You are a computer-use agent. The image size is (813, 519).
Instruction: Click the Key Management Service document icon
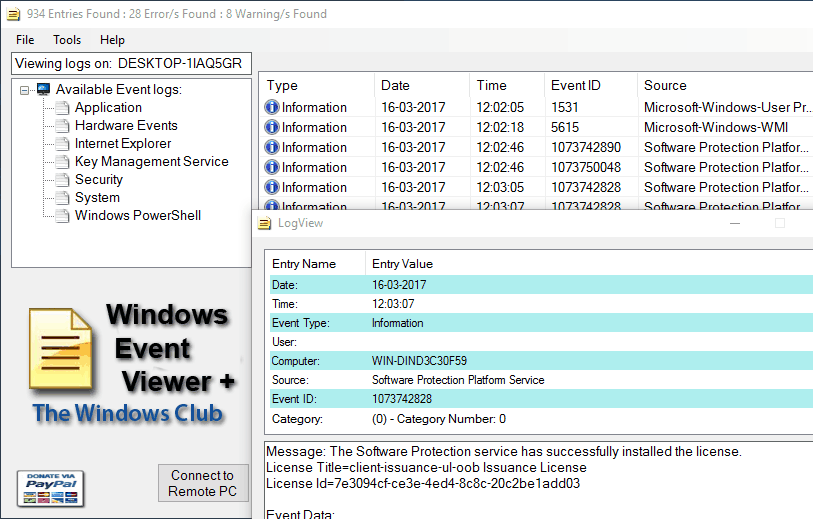tap(62, 162)
